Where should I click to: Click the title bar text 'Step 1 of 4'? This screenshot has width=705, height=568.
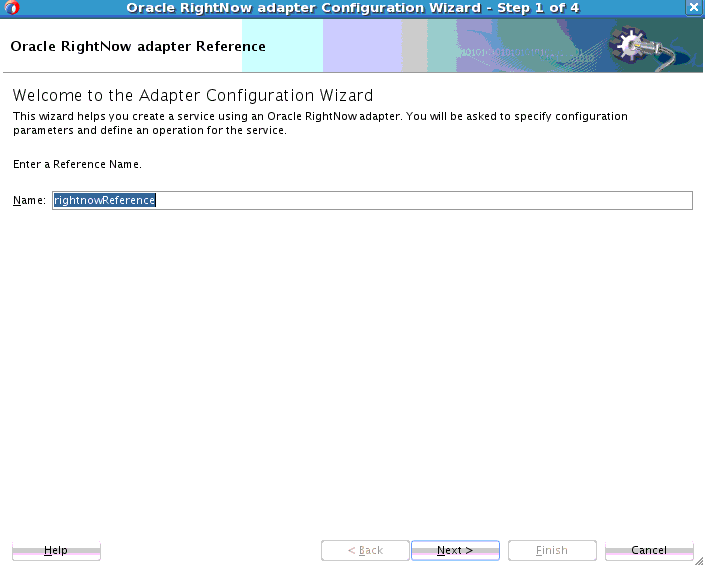(538, 8)
